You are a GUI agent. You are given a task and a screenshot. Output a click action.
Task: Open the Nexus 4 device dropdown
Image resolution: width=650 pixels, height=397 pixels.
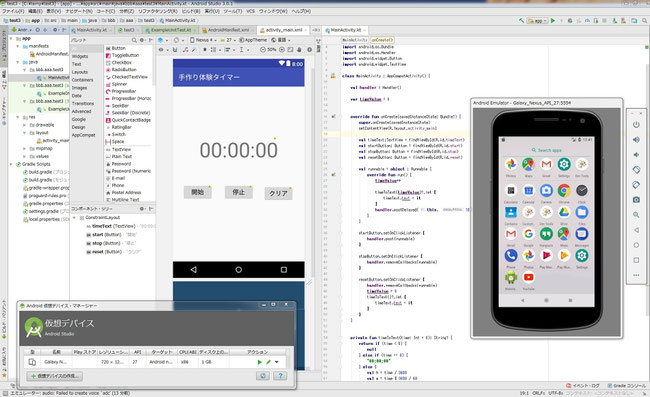coord(203,40)
